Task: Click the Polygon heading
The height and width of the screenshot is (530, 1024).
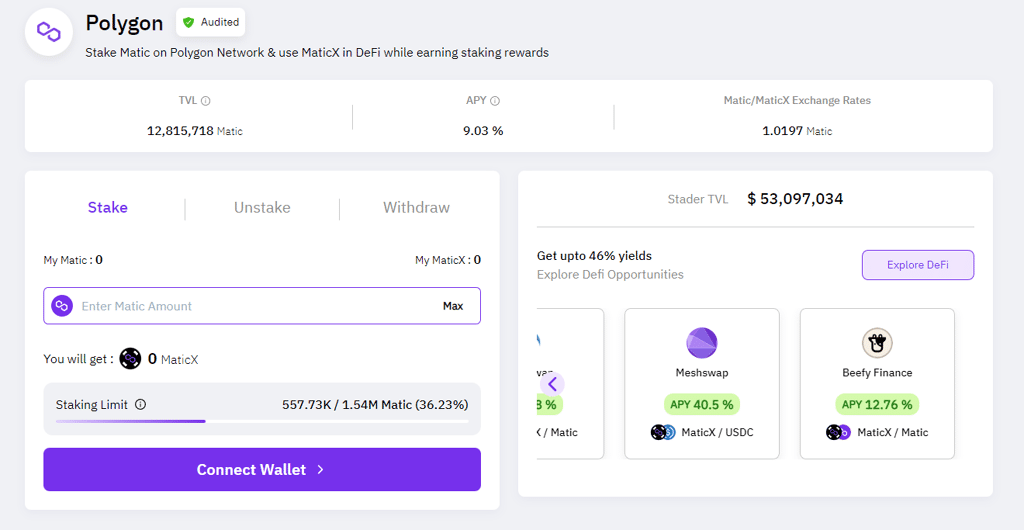Action: (124, 23)
